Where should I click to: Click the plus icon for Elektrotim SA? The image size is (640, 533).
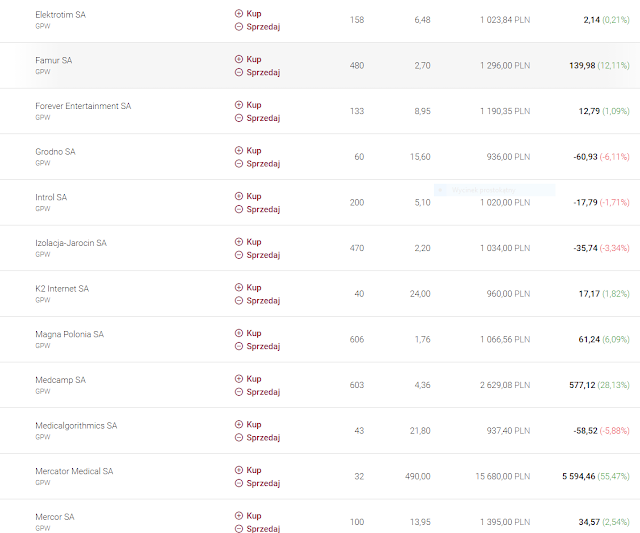(239, 13)
